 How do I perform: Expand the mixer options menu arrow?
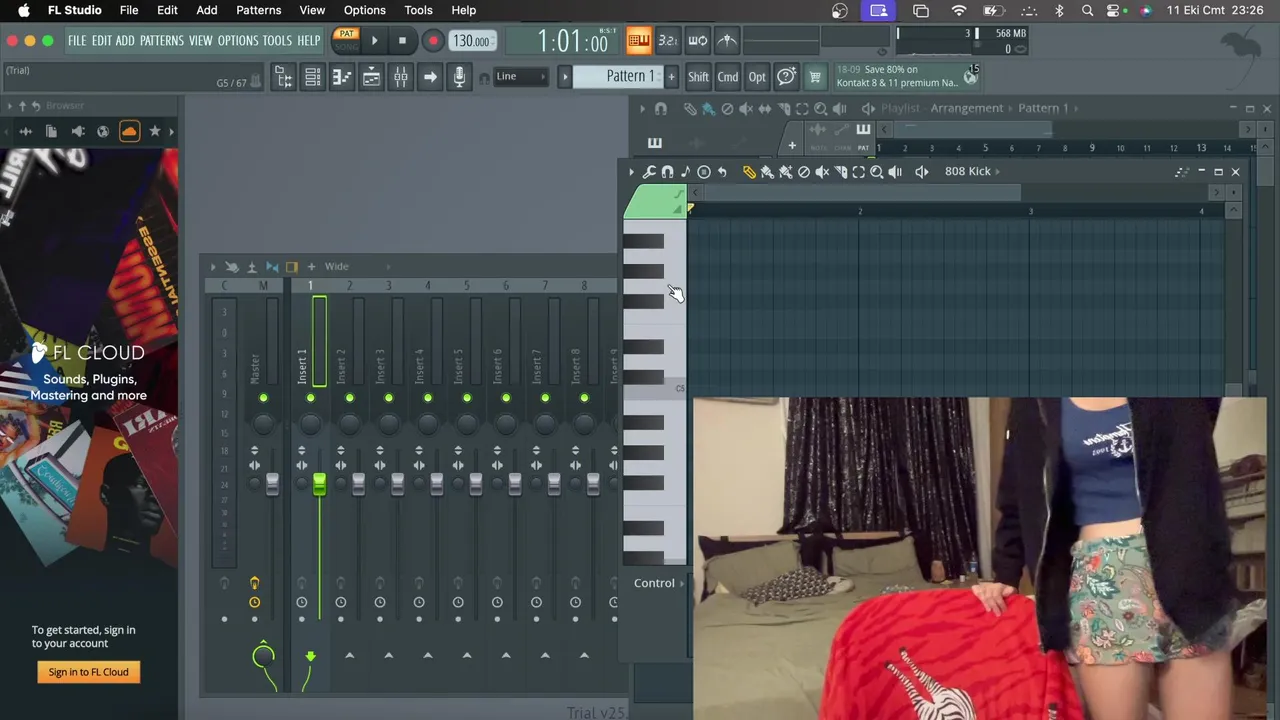click(x=212, y=267)
